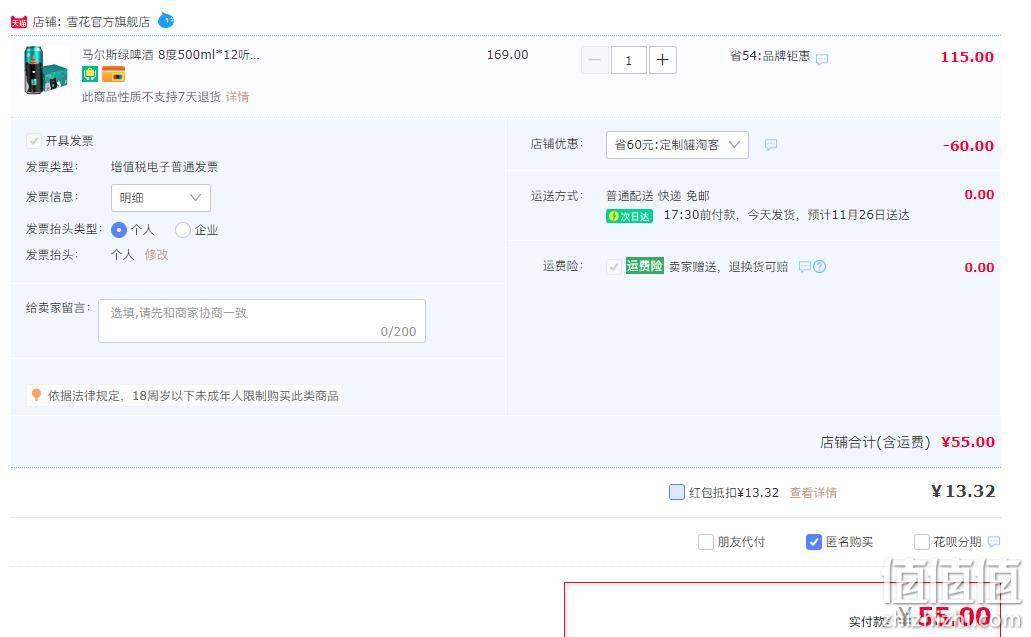1031x637 pixels.
Task: Click the 给卖家留言 message text box
Action: click(262, 321)
